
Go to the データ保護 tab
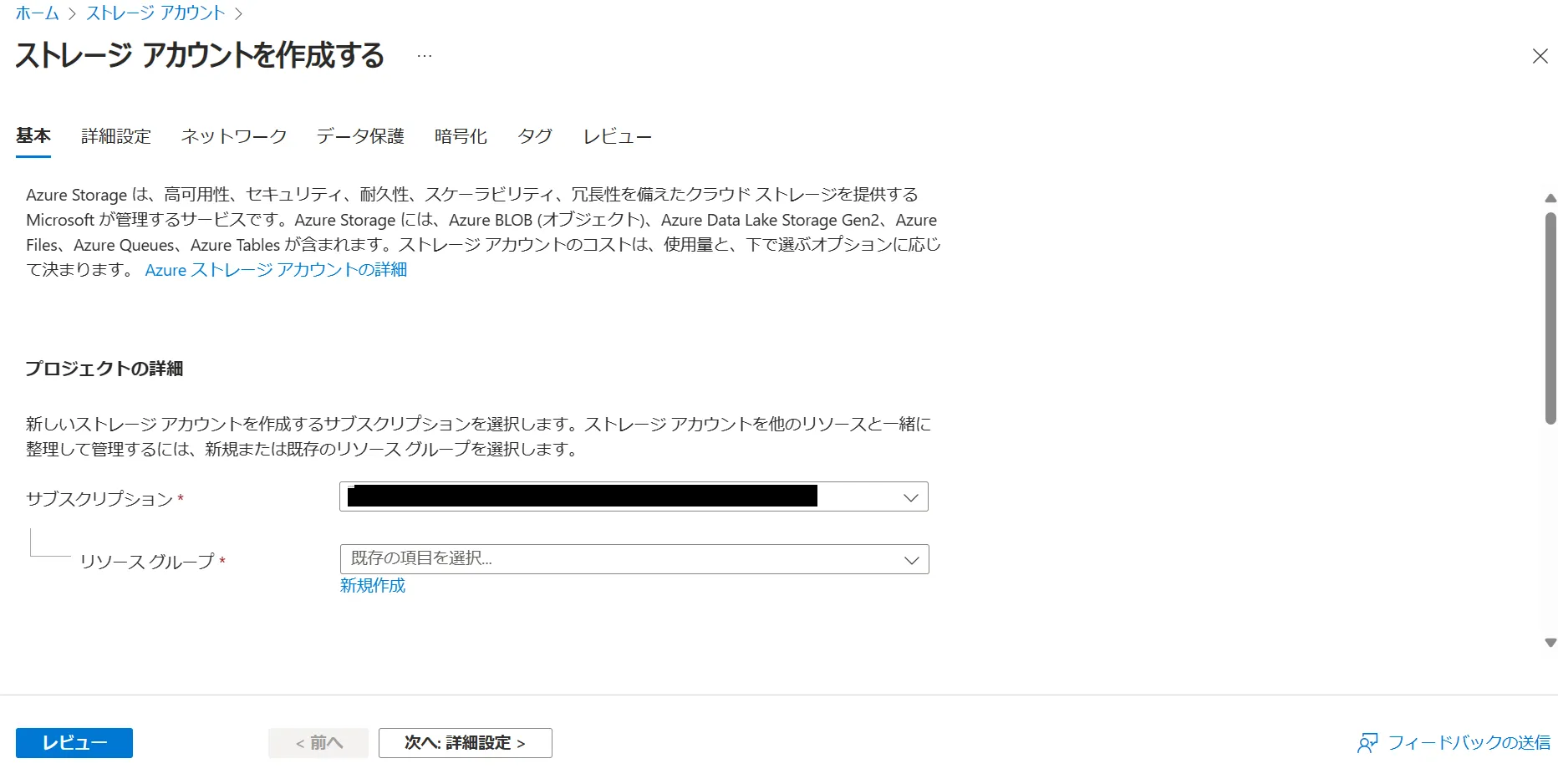pyautogui.click(x=360, y=136)
